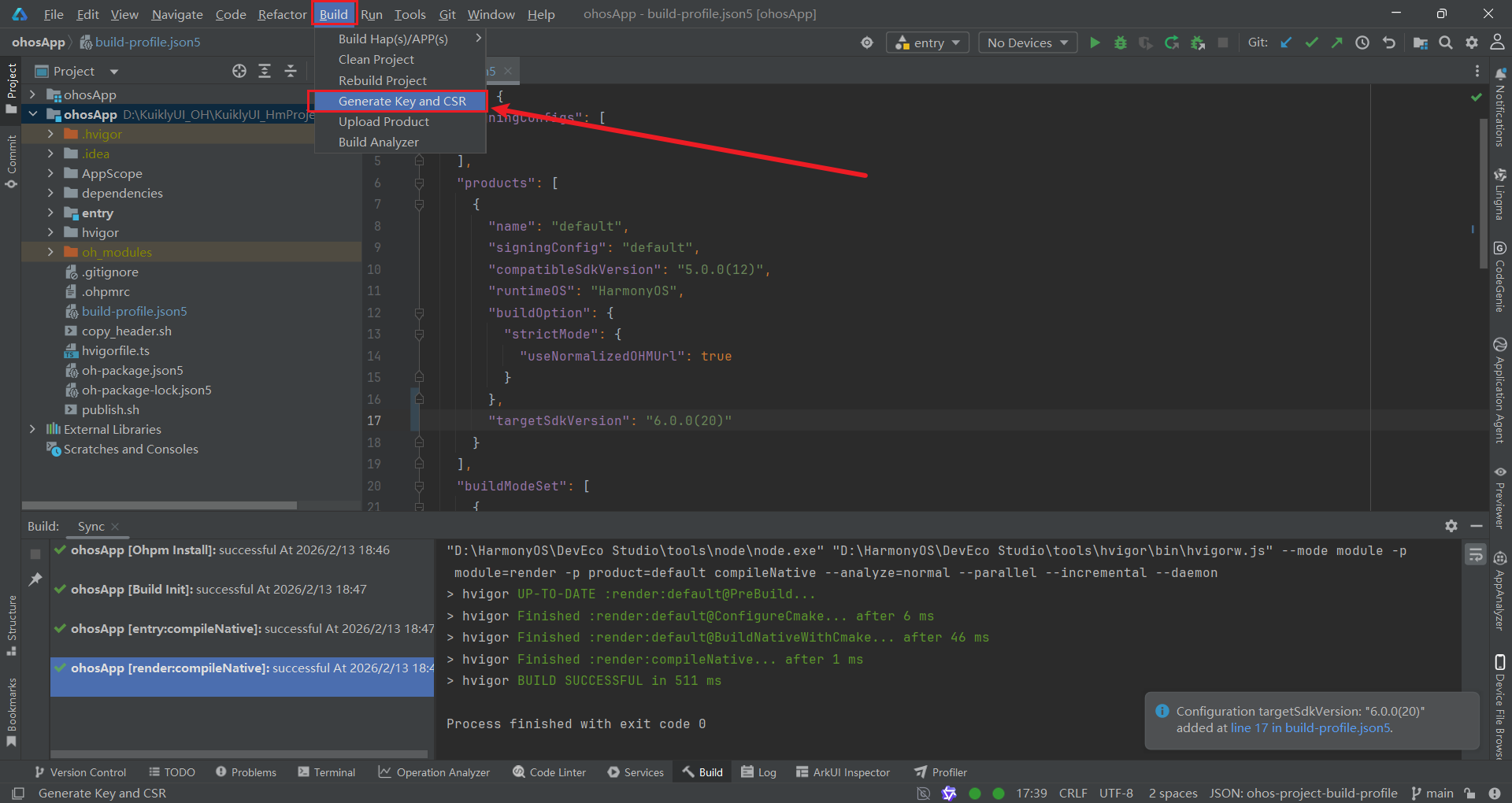Open the Previewer side panel
The image size is (1512, 803).
[1500, 498]
